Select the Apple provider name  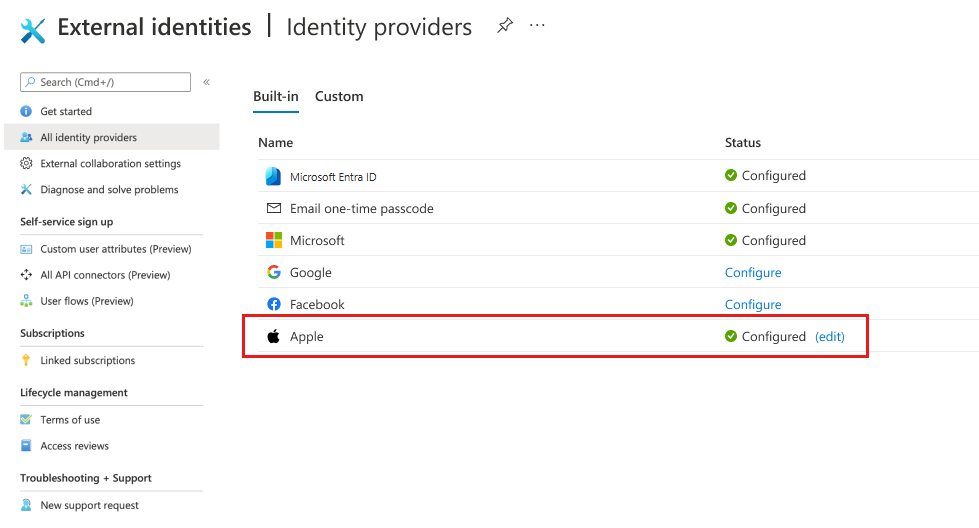tap(307, 337)
